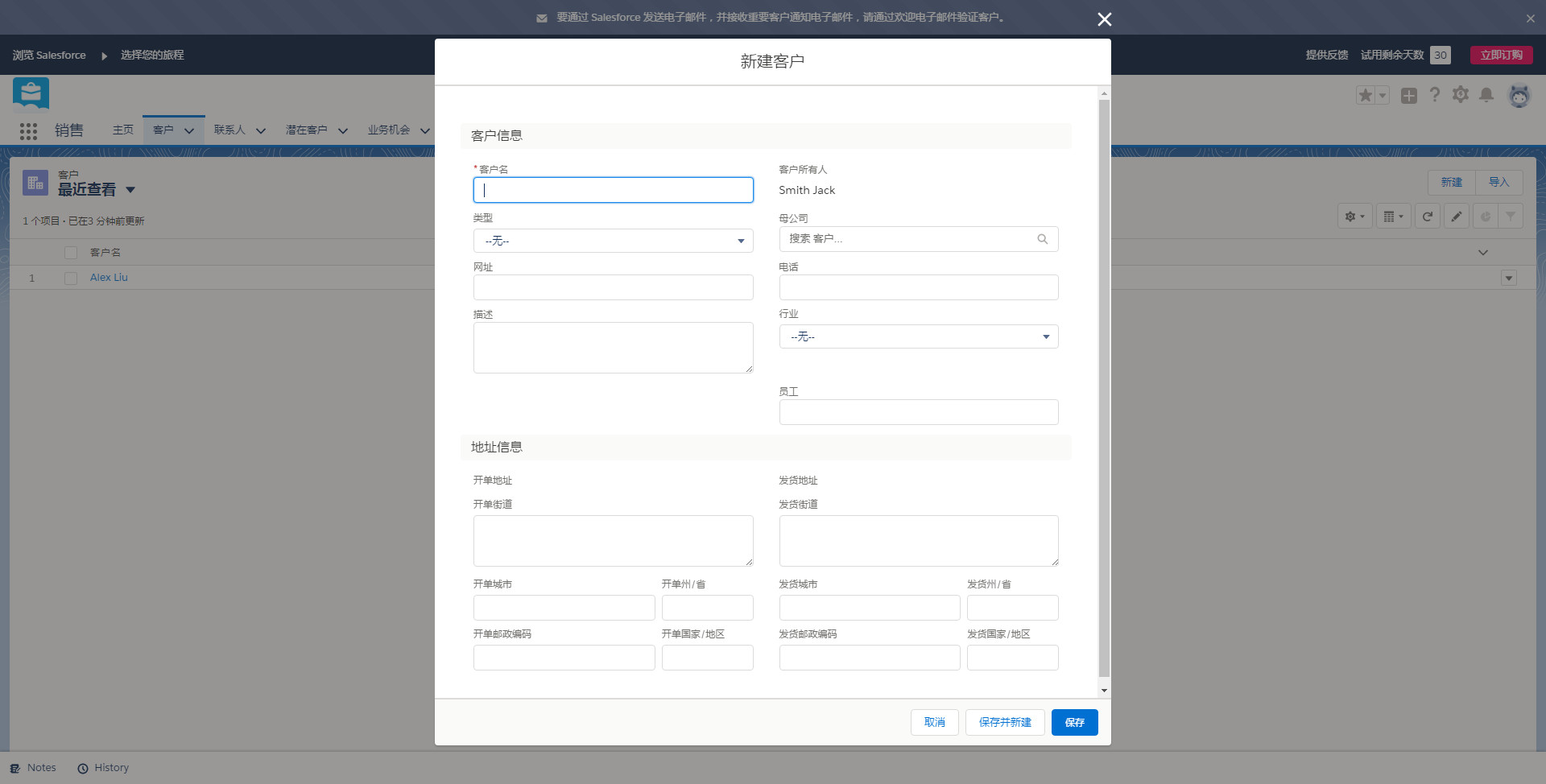Dismiss the email verification banner

click(x=1530, y=19)
